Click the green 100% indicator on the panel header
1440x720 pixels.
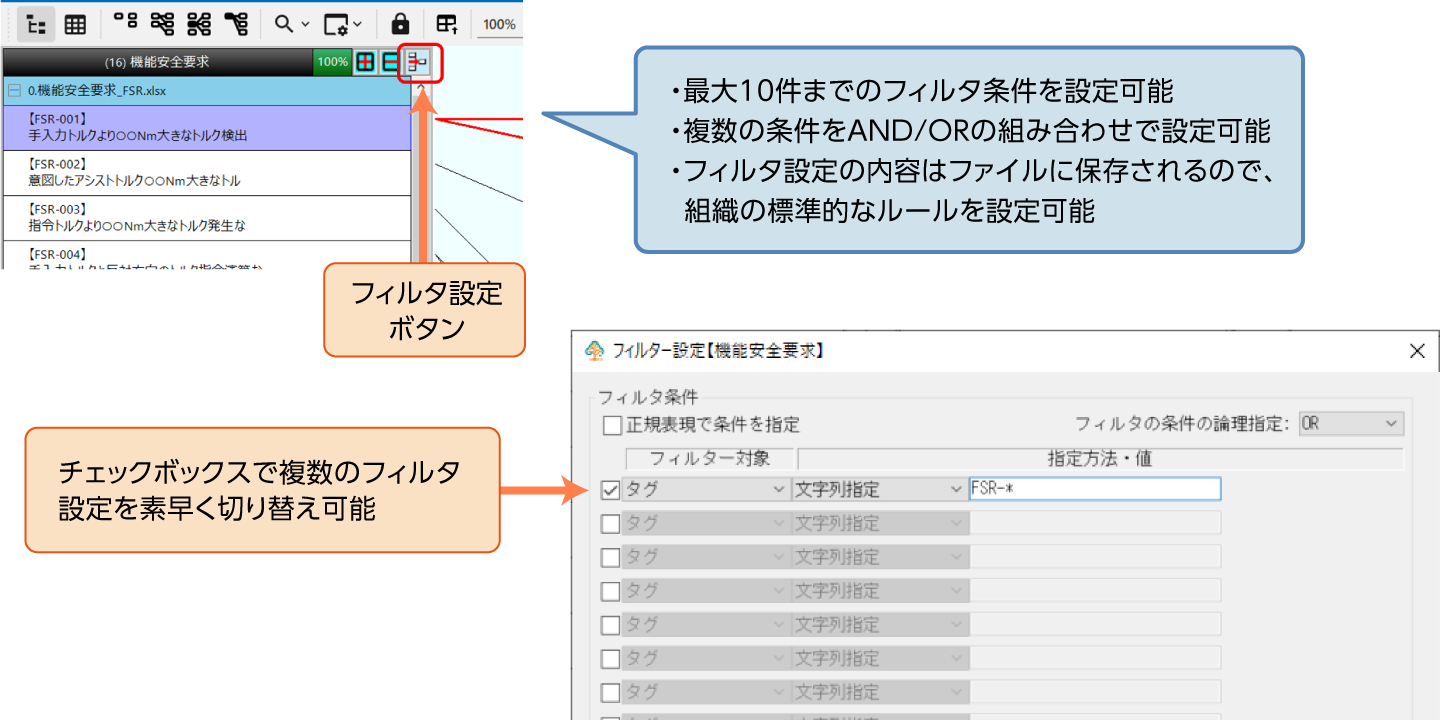330,61
